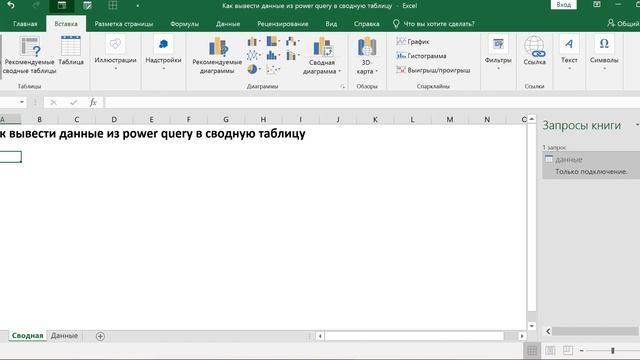Expand the Иллюстрации group
Screen dimensions: 640x360
tap(115, 53)
